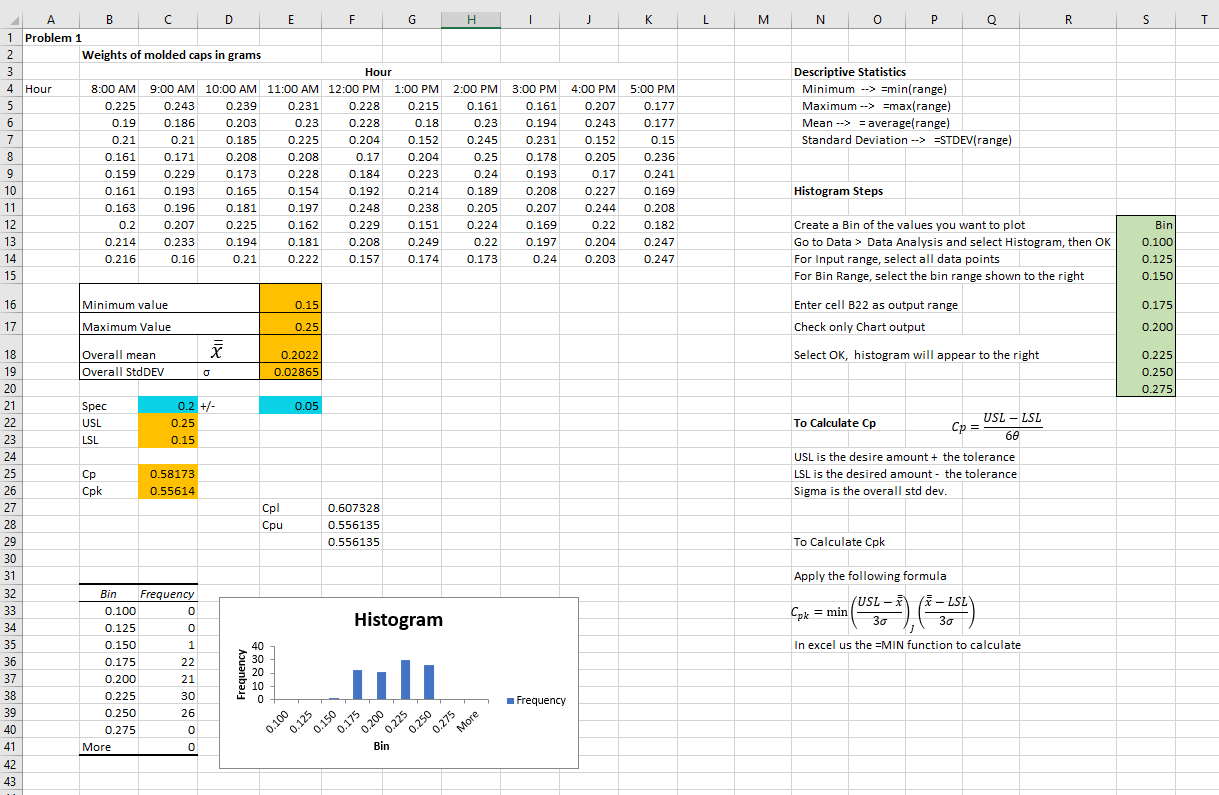Screen dimensions: 1219x795
Task: Select the Overall StdDEV result 0.02865
Action: [x=290, y=372]
